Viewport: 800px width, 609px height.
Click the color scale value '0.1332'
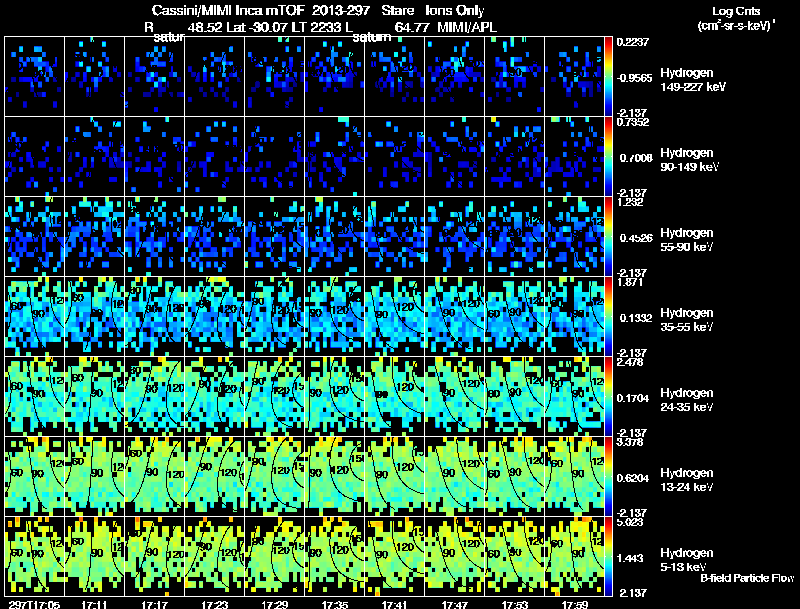pyautogui.click(x=636, y=318)
